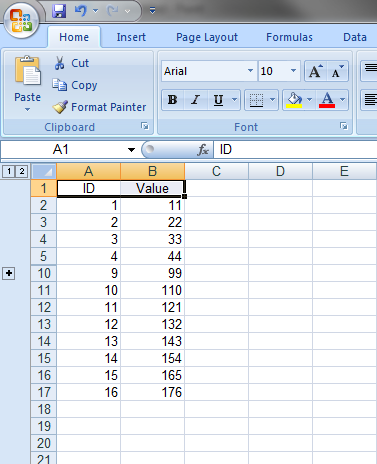Click the Paste clipboard icon
This screenshot has height=464, width=377.
click(x=28, y=71)
